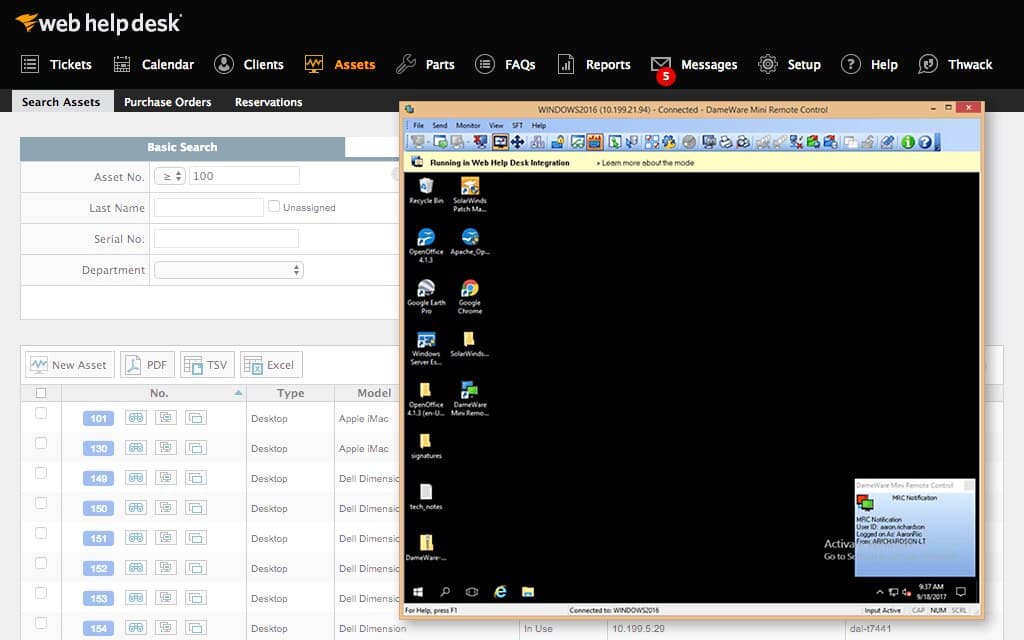This screenshot has width=1024, height=640.
Task: Switch to the Purchase Orders tab
Action: coord(166,101)
